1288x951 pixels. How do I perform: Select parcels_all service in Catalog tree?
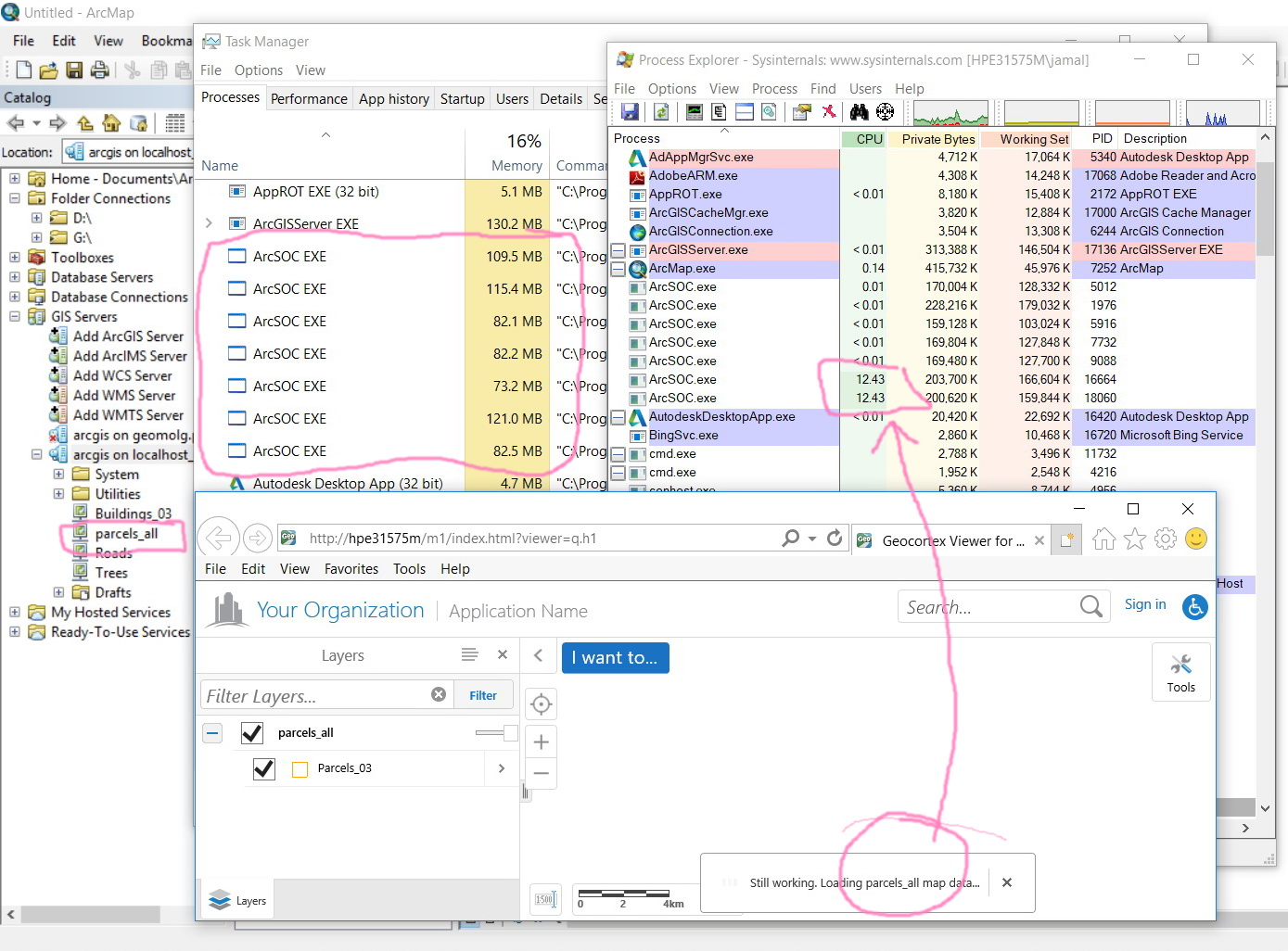pyautogui.click(x=125, y=534)
